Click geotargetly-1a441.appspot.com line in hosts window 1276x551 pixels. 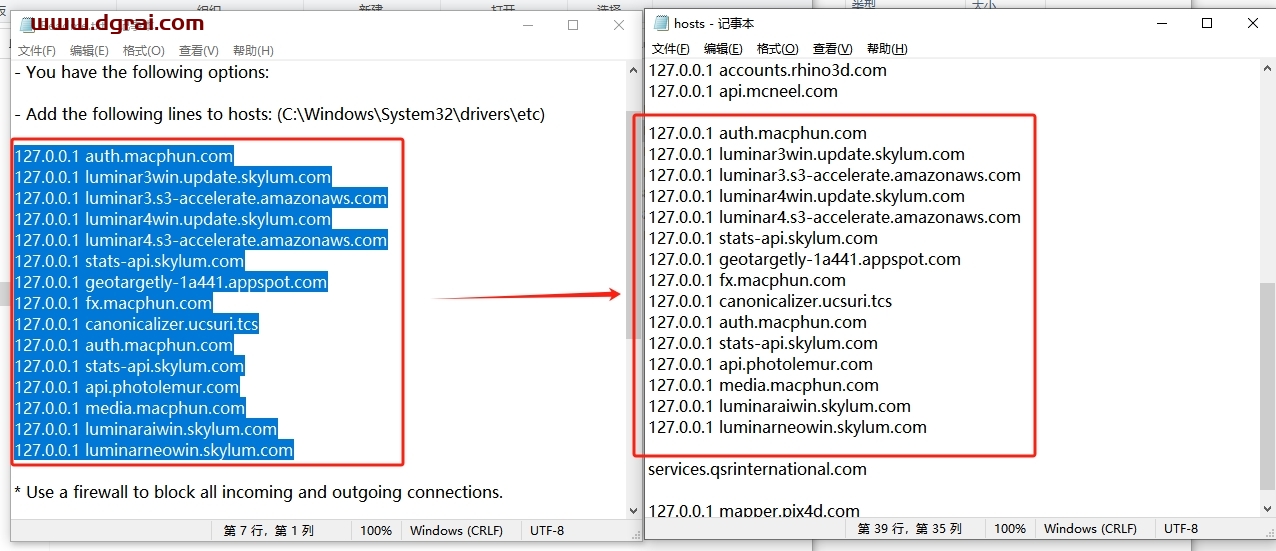(x=805, y=259)
